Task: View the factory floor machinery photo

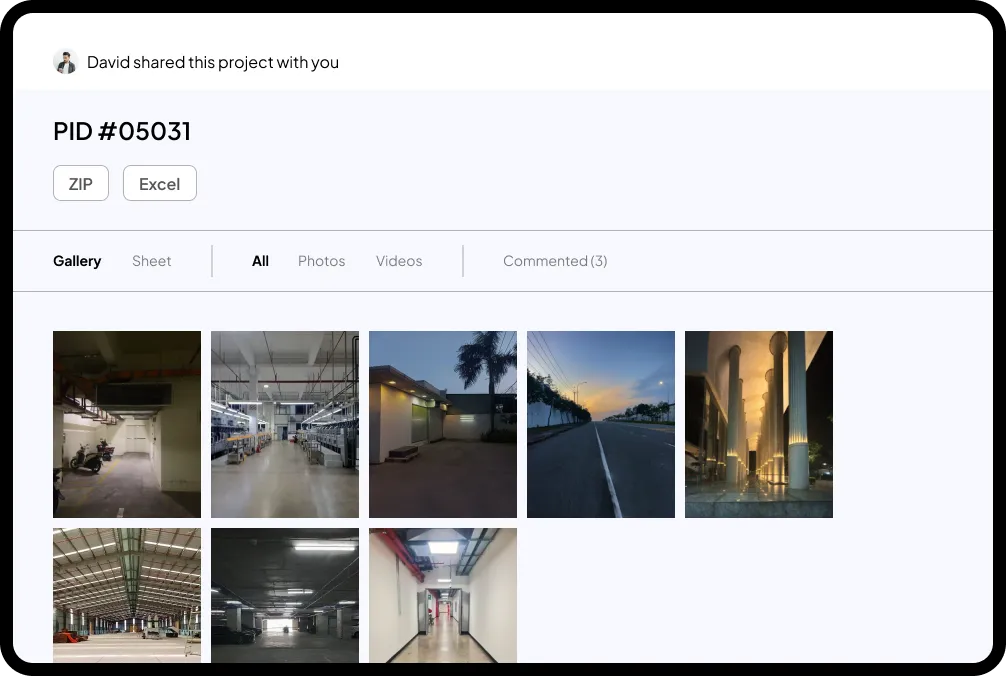Action: click(x=284, y=424)
